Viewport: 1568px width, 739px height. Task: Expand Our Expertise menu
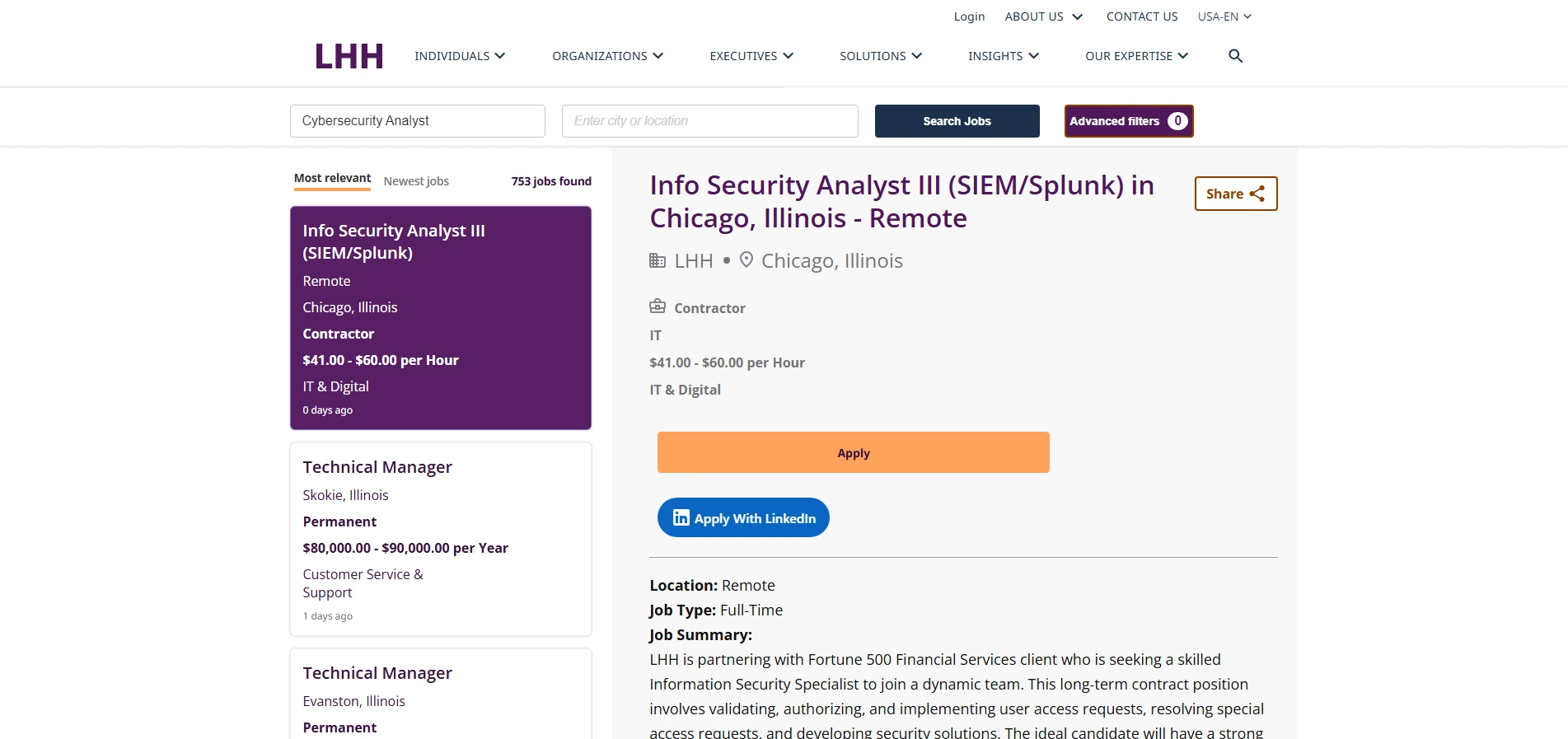click(1137, 56)
